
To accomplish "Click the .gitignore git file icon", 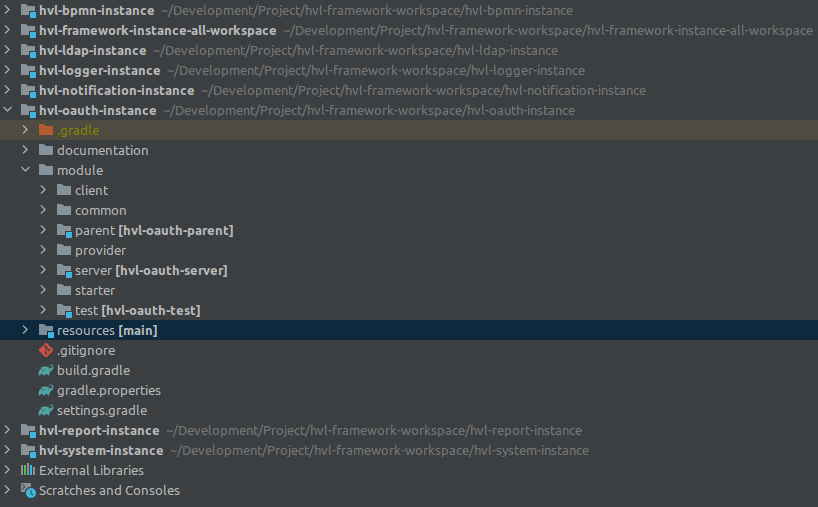I will (x=46, y=351).
